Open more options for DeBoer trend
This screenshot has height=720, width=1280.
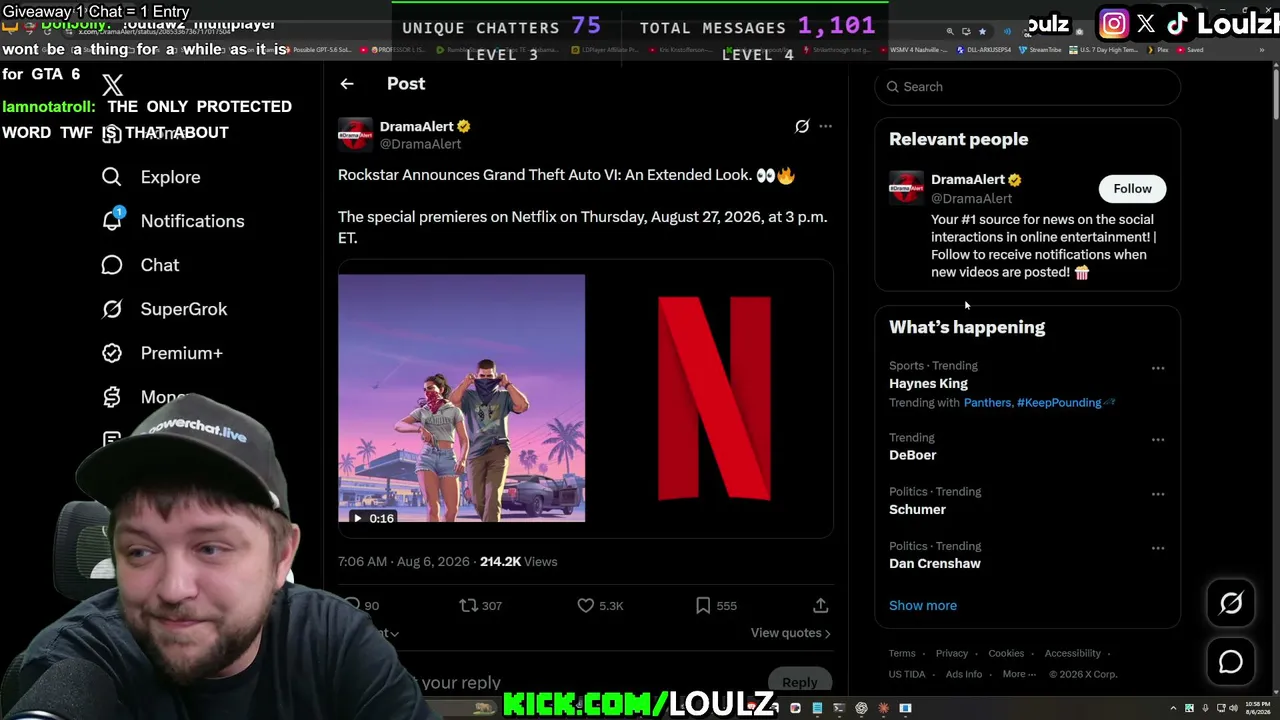1158,440
